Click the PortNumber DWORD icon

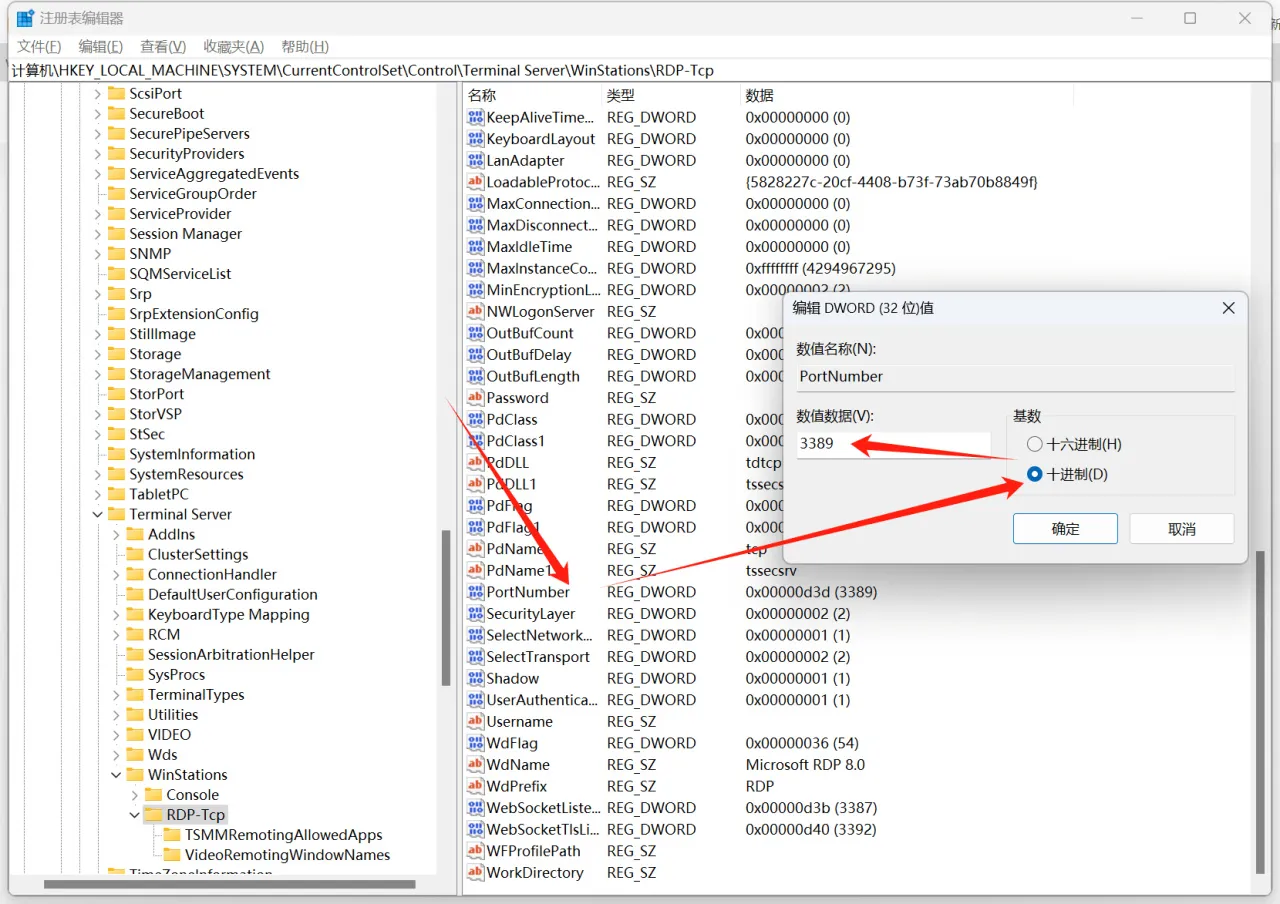click(475, 592)
